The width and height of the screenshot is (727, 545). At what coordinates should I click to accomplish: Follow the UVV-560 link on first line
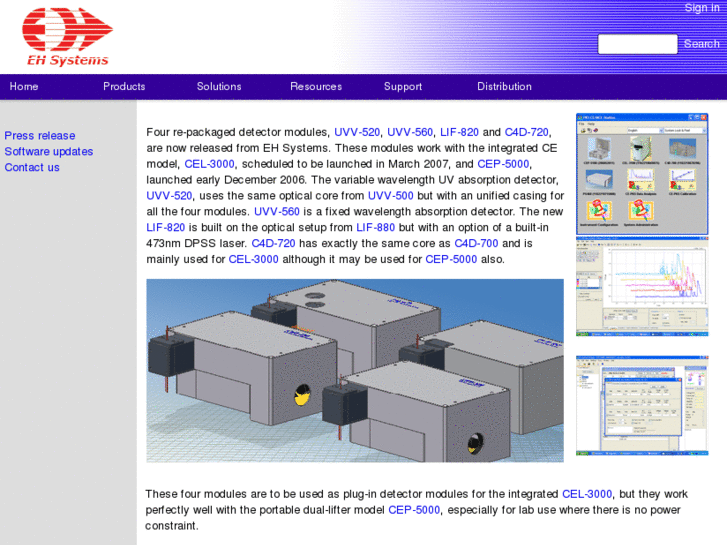[x=410, y=132]
